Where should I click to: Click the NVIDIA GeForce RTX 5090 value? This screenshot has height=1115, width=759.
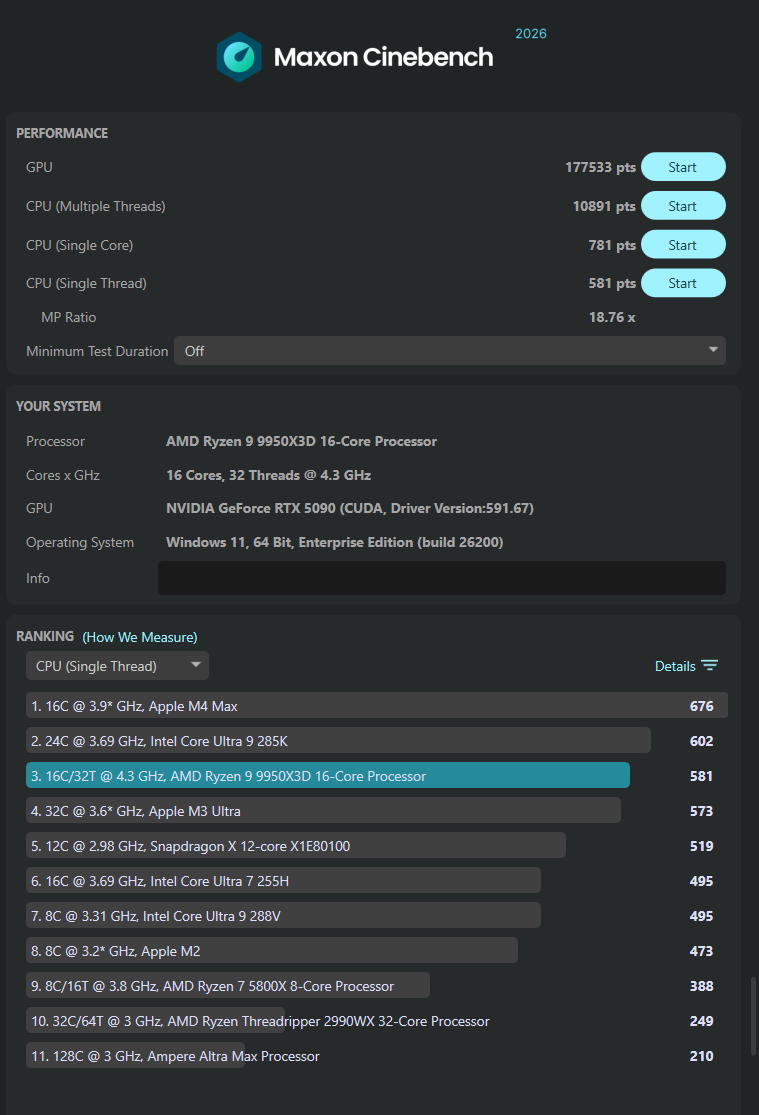(350, 508)
